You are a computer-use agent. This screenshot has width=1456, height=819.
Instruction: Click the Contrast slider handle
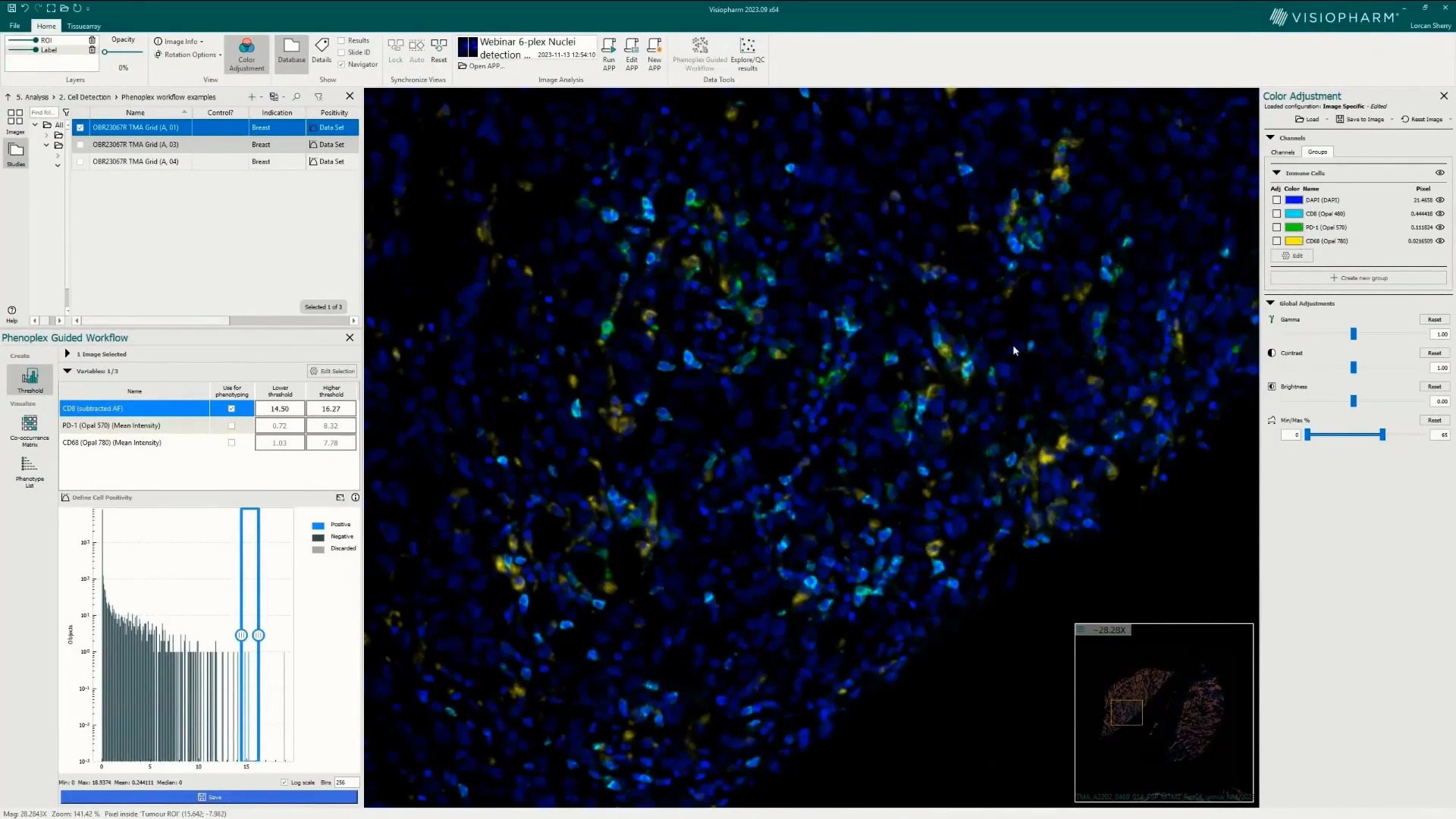click(1354, 368)
